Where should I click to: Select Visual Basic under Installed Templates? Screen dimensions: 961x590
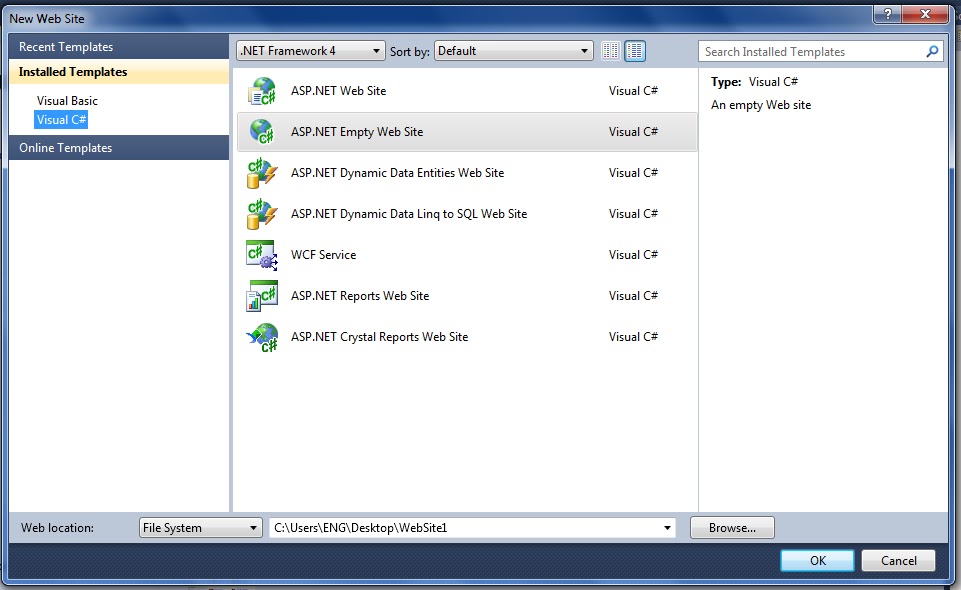click(x=67, y=100)
